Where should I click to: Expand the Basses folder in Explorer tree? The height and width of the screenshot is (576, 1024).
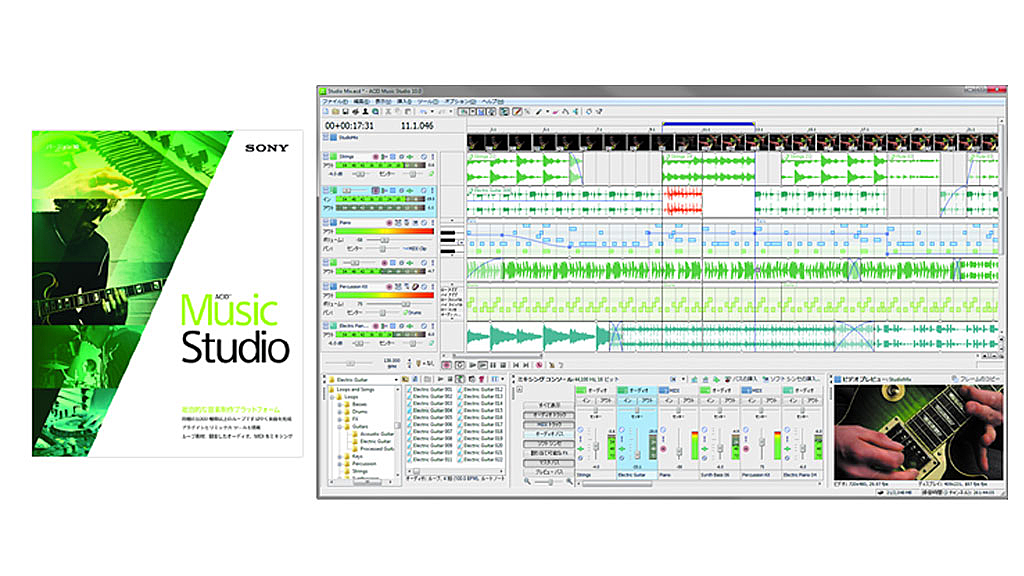tap(340, 405)
